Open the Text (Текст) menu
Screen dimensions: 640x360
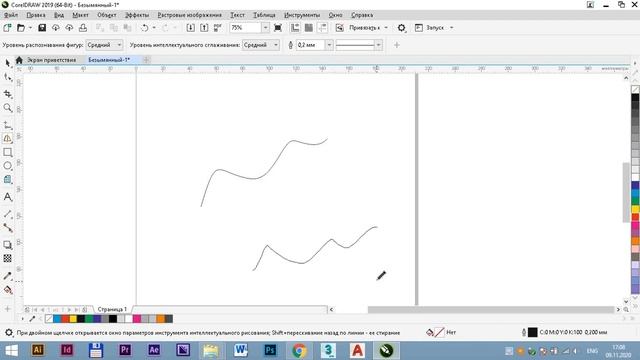[x=237, y=15]
